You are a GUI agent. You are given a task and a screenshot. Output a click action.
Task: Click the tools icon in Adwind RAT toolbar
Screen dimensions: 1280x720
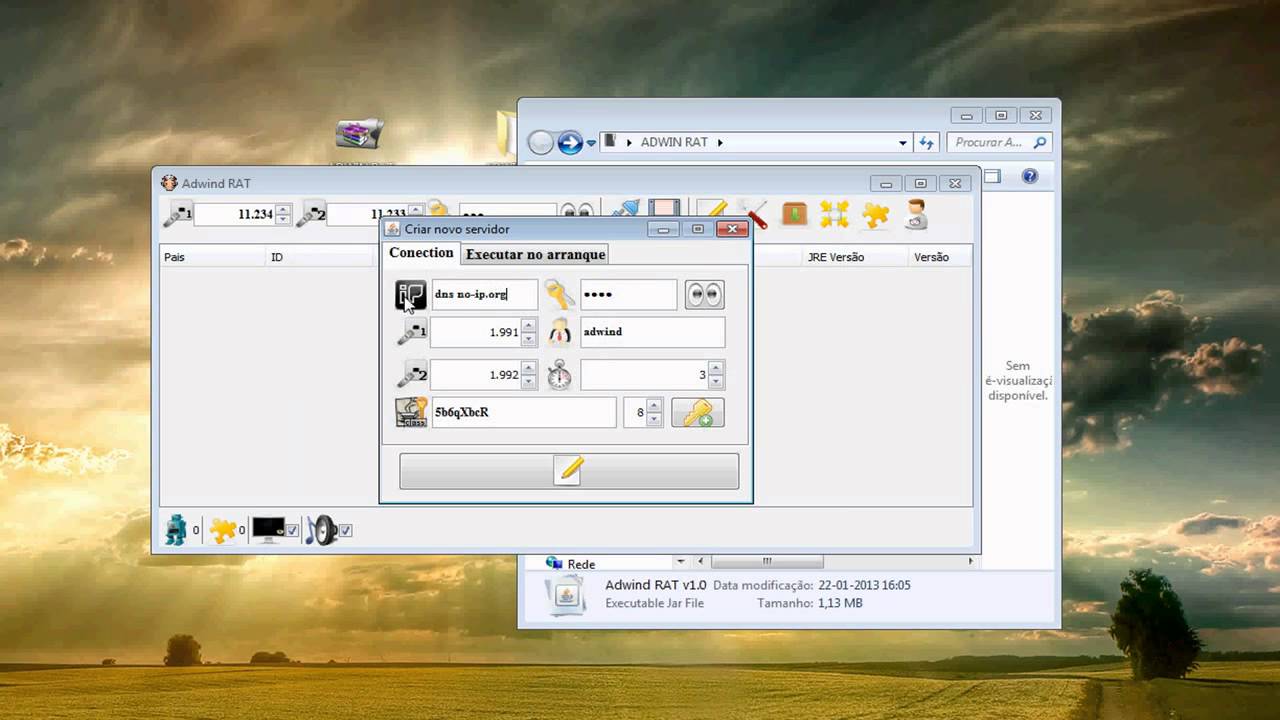pyautogui.click(x=757, y=214)
